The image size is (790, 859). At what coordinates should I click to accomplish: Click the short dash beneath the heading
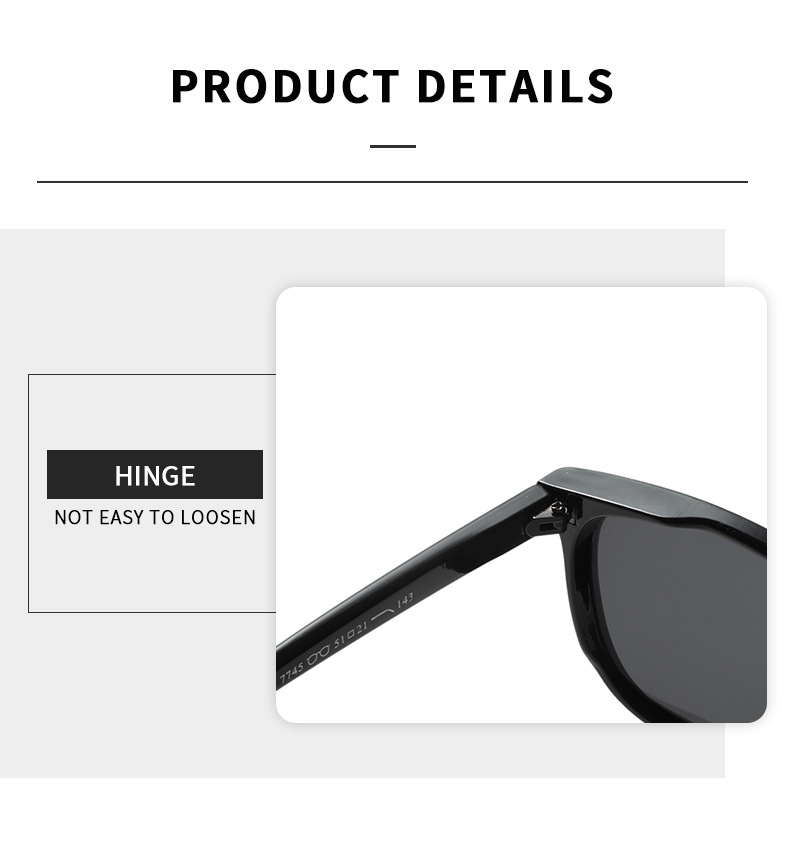[x=393, y=146]
